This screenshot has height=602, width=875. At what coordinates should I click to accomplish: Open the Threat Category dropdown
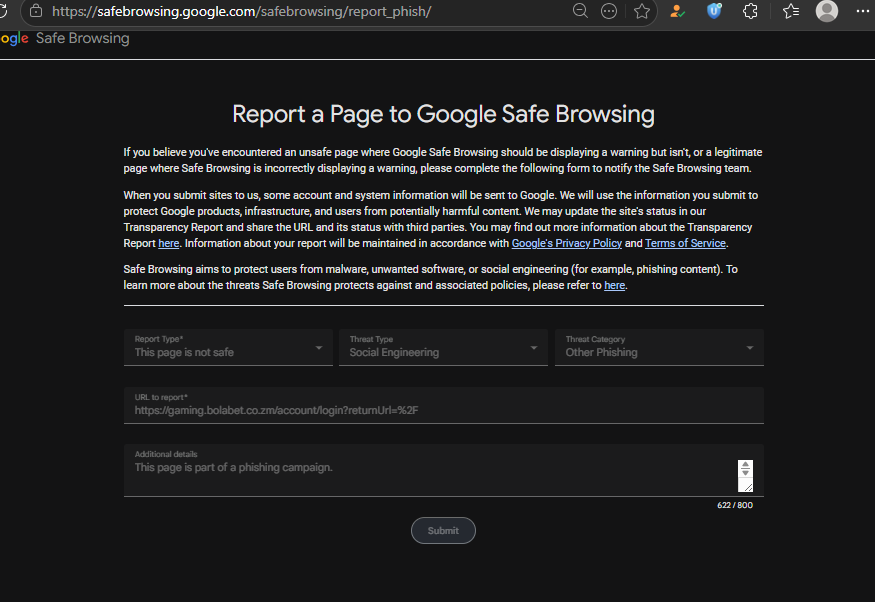tap(659, 347)
